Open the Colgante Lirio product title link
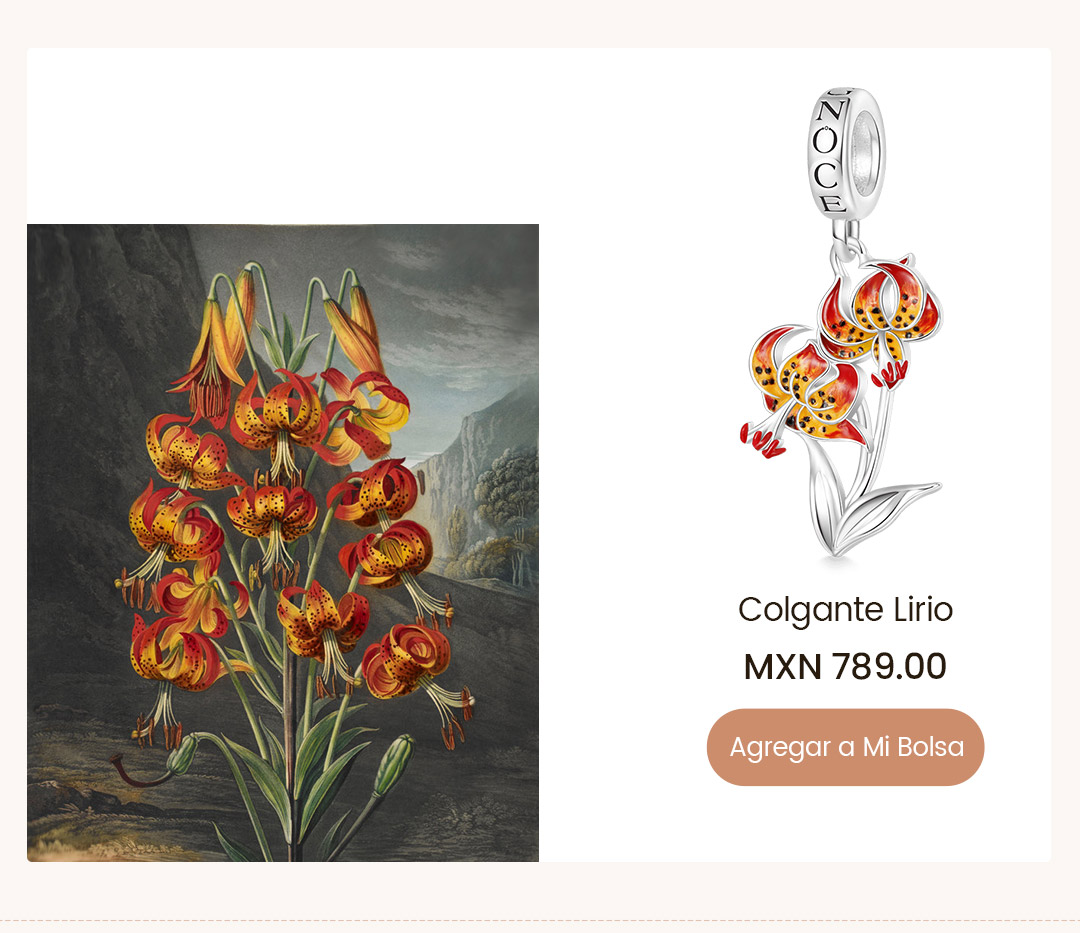The height and width of the screenshot is (933, 1080). (x=845, y=609)
